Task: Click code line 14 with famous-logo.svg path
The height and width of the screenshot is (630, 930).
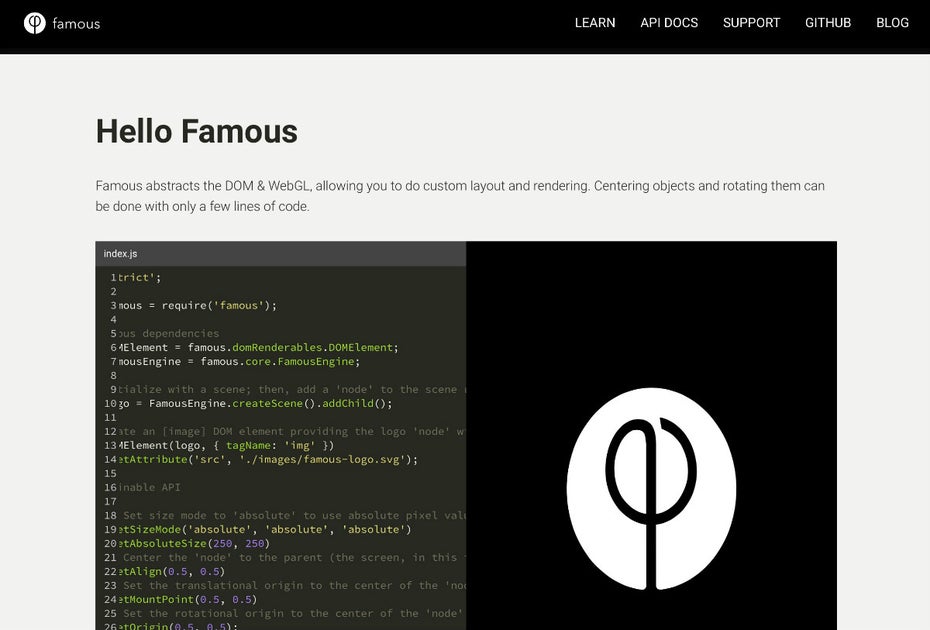Action: (x=268, y=459)
